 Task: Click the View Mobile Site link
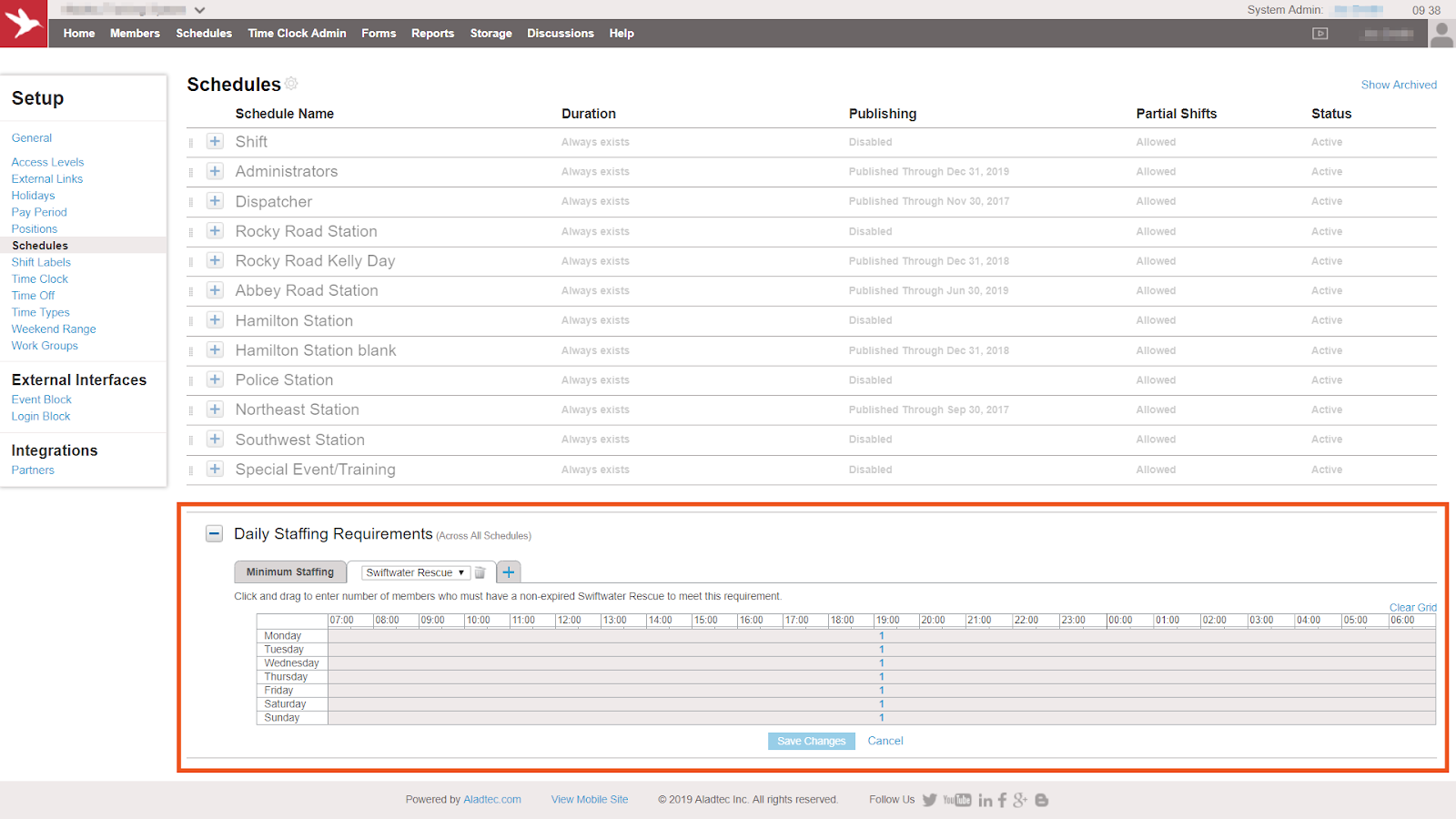pyautogui.click(x=590, y=800)
